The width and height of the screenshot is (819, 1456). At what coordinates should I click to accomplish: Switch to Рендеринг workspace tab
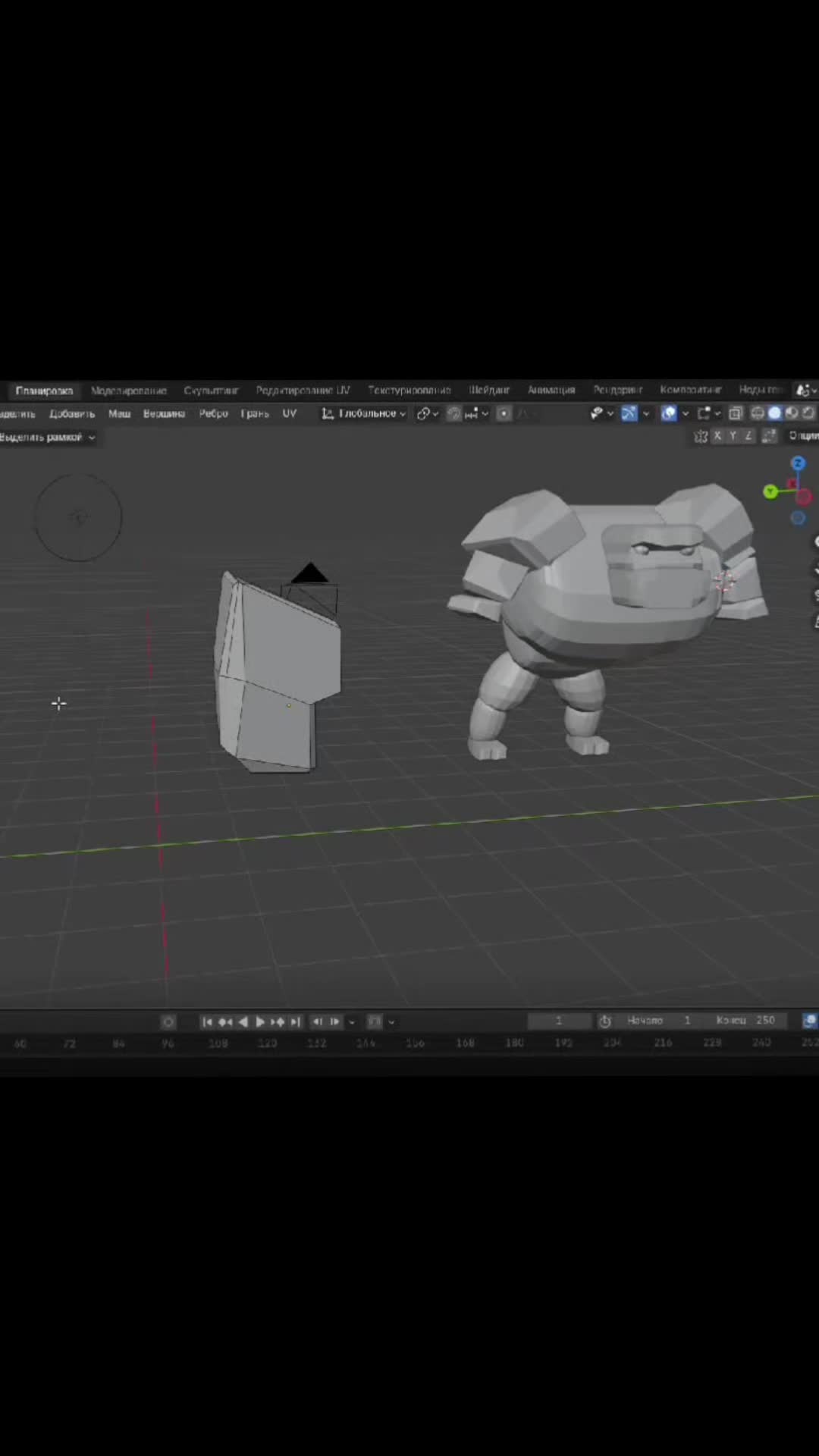coord(618,391)
